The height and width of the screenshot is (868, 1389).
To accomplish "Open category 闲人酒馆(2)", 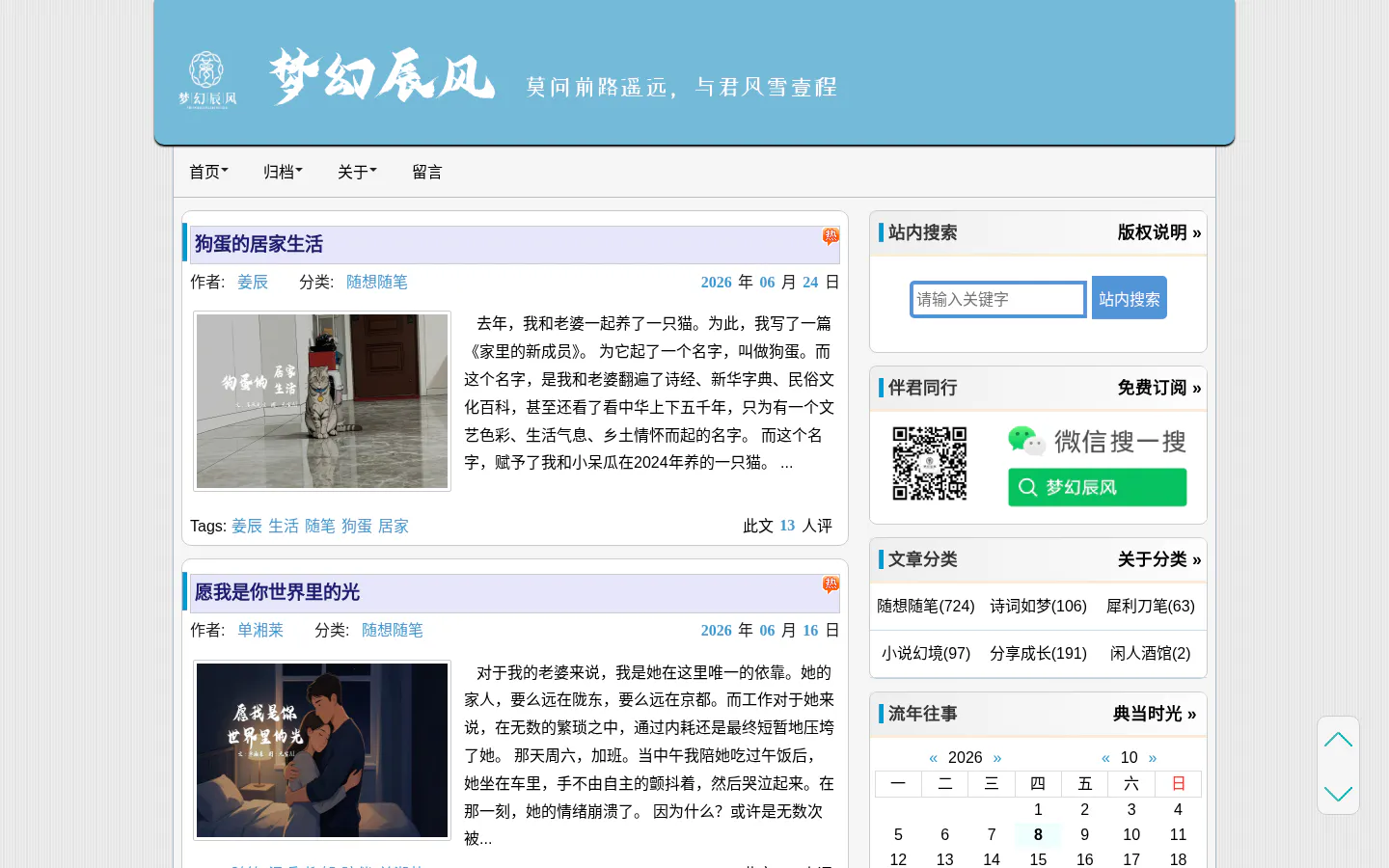I will (1151, 653).
